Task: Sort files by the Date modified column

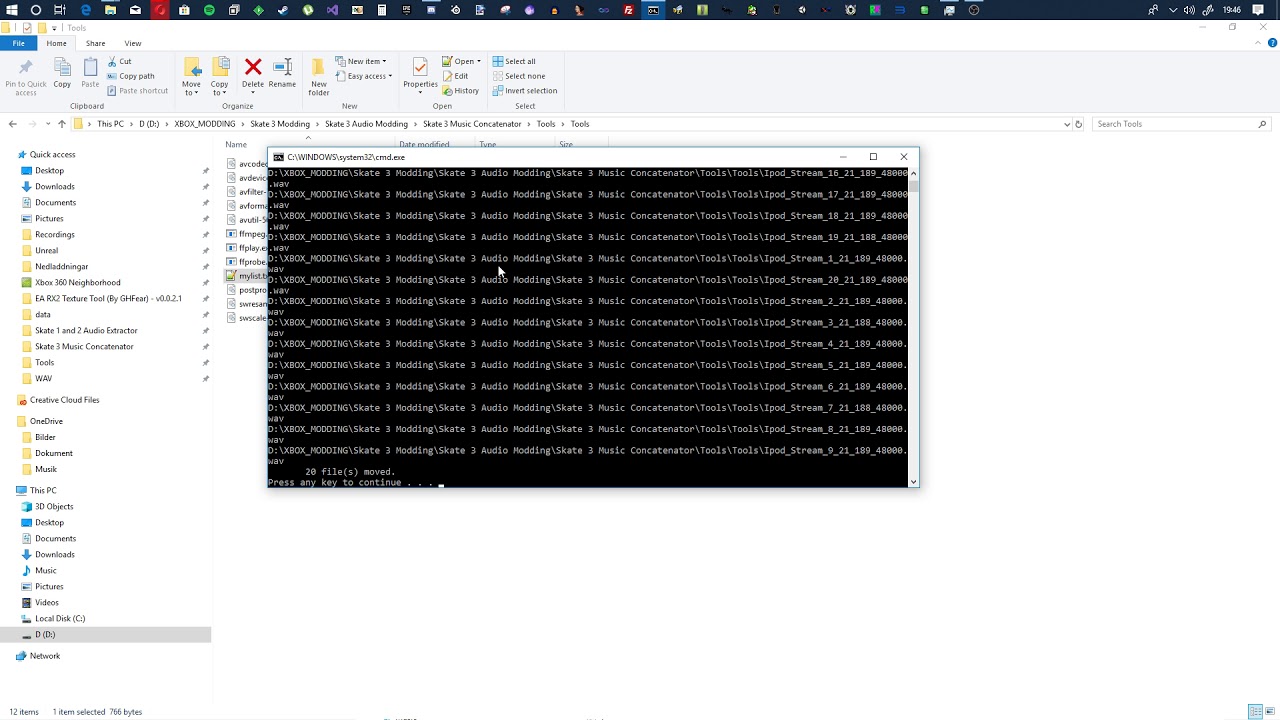Action: pos(424,144)
